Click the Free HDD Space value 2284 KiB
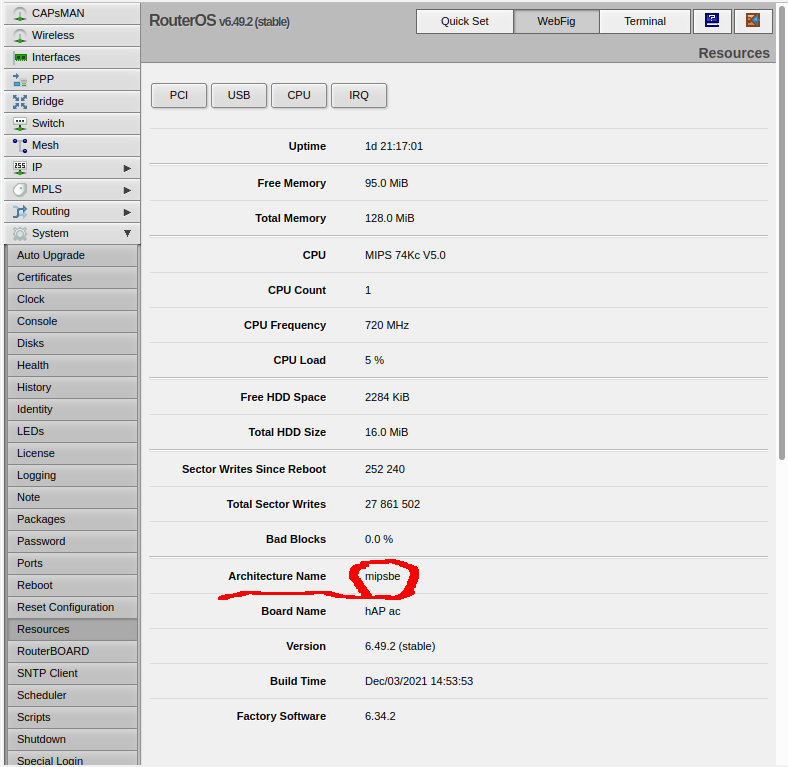This screenshot has width=788, height=767. click(387, 398)
